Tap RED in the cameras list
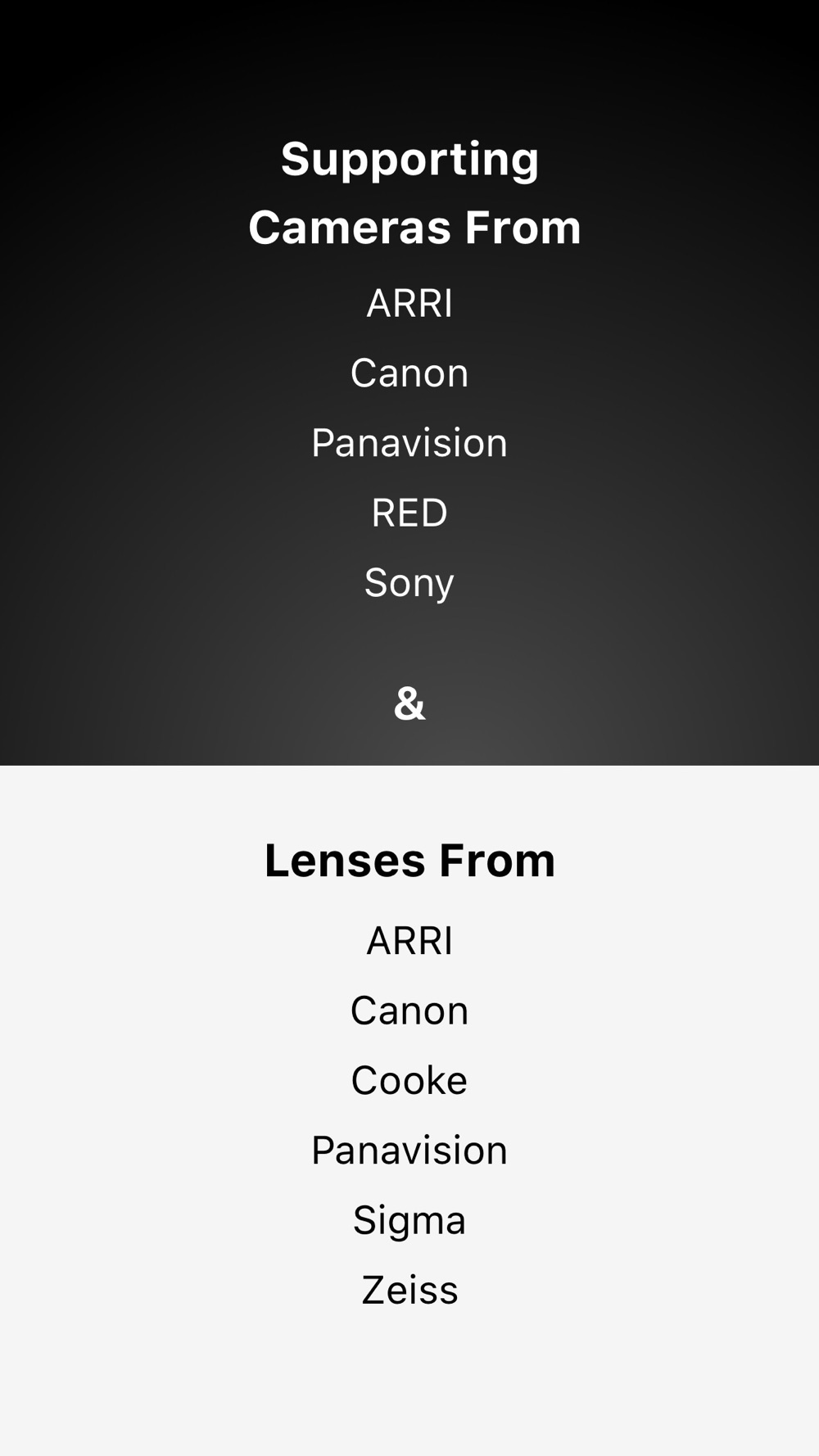Screen dimensions: 819x1456 409,513
